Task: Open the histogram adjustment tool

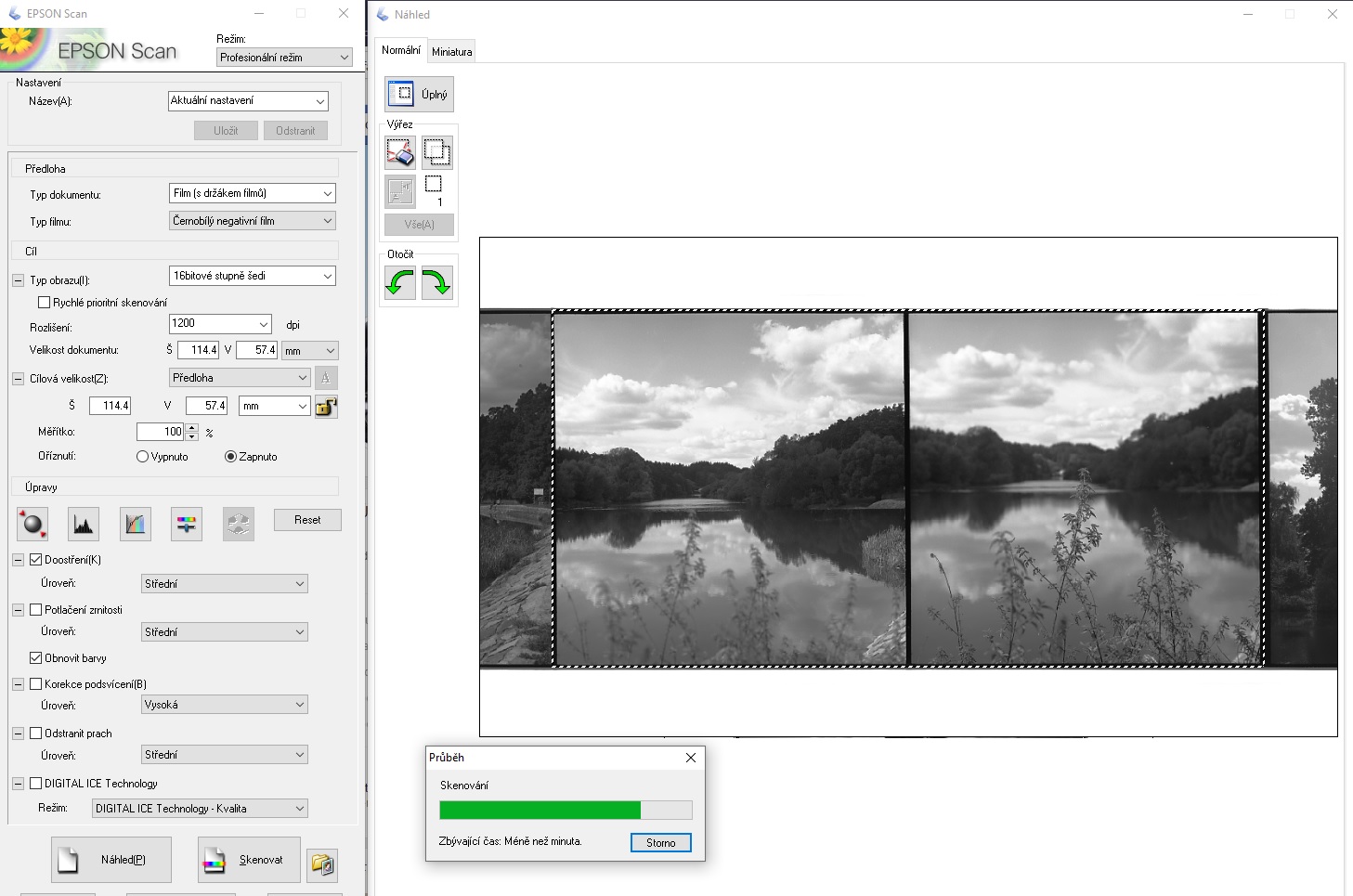Action: pos(84,525)
